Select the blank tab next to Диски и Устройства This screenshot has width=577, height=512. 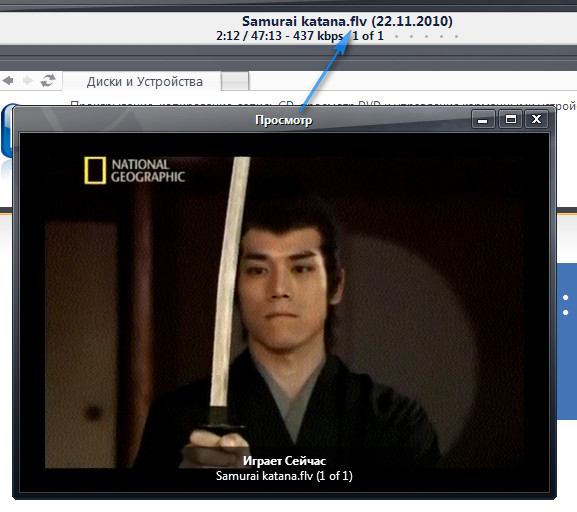click(235, 81)
